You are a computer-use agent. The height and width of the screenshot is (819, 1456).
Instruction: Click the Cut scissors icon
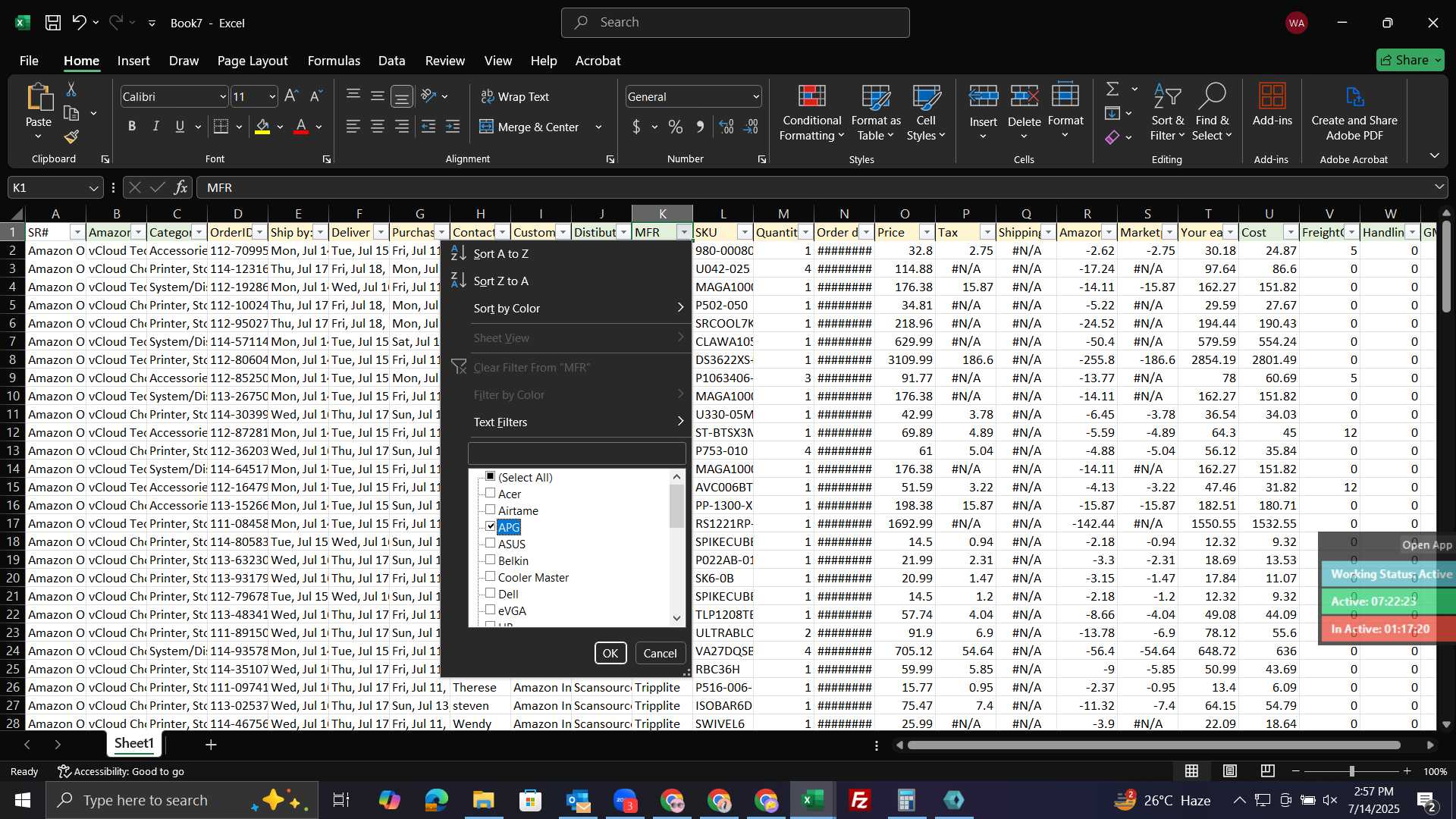coord(71,89)
